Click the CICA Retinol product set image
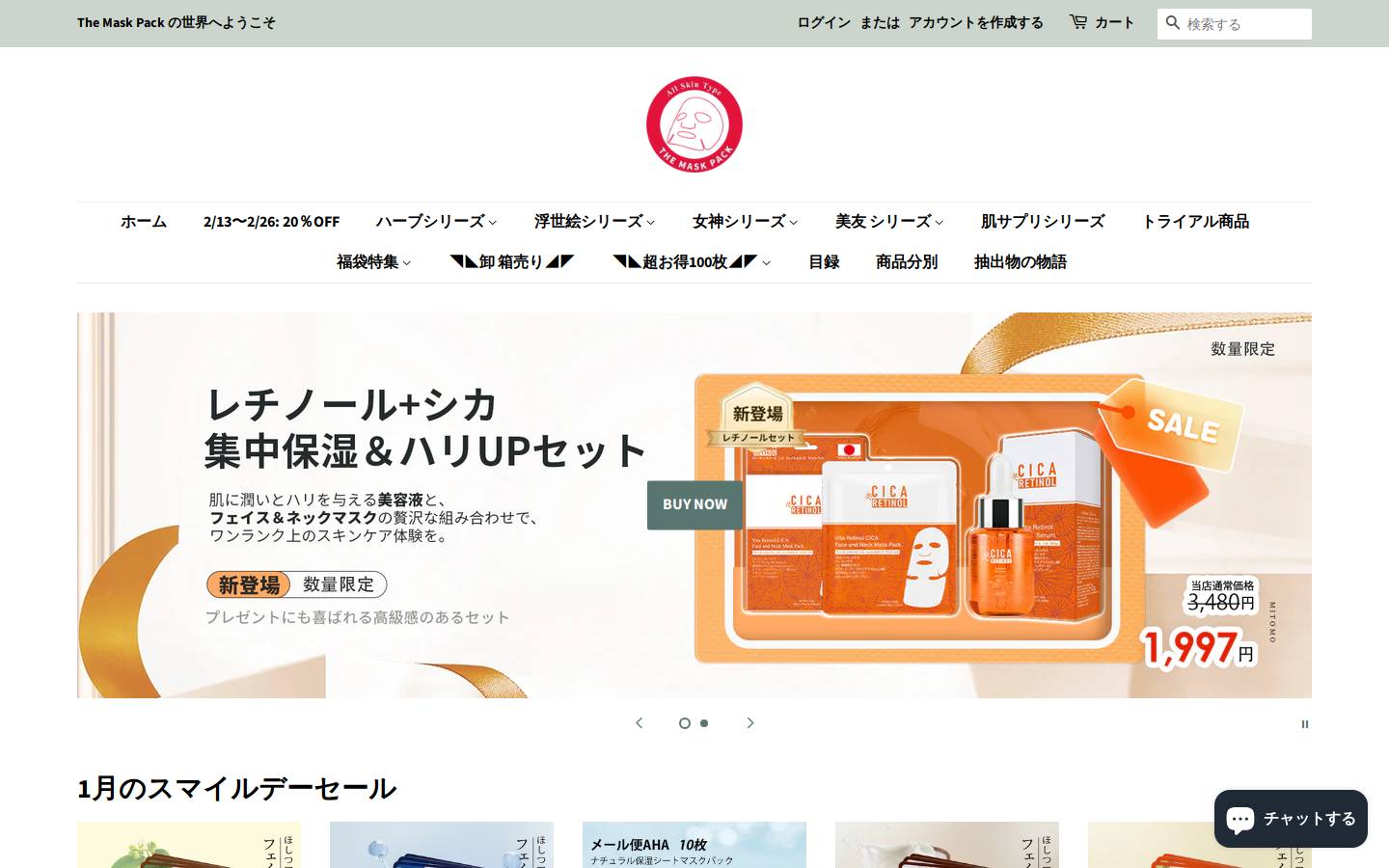 point(921,521)
